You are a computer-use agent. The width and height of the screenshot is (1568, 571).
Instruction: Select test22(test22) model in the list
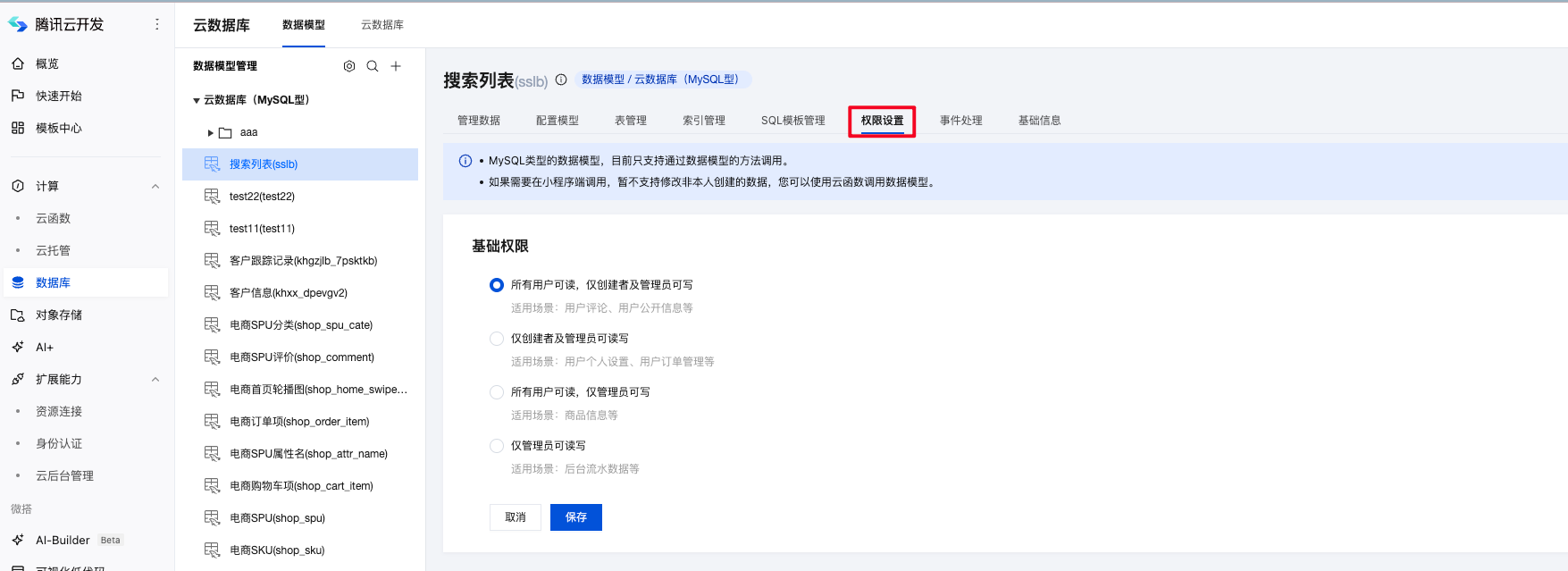262,197
